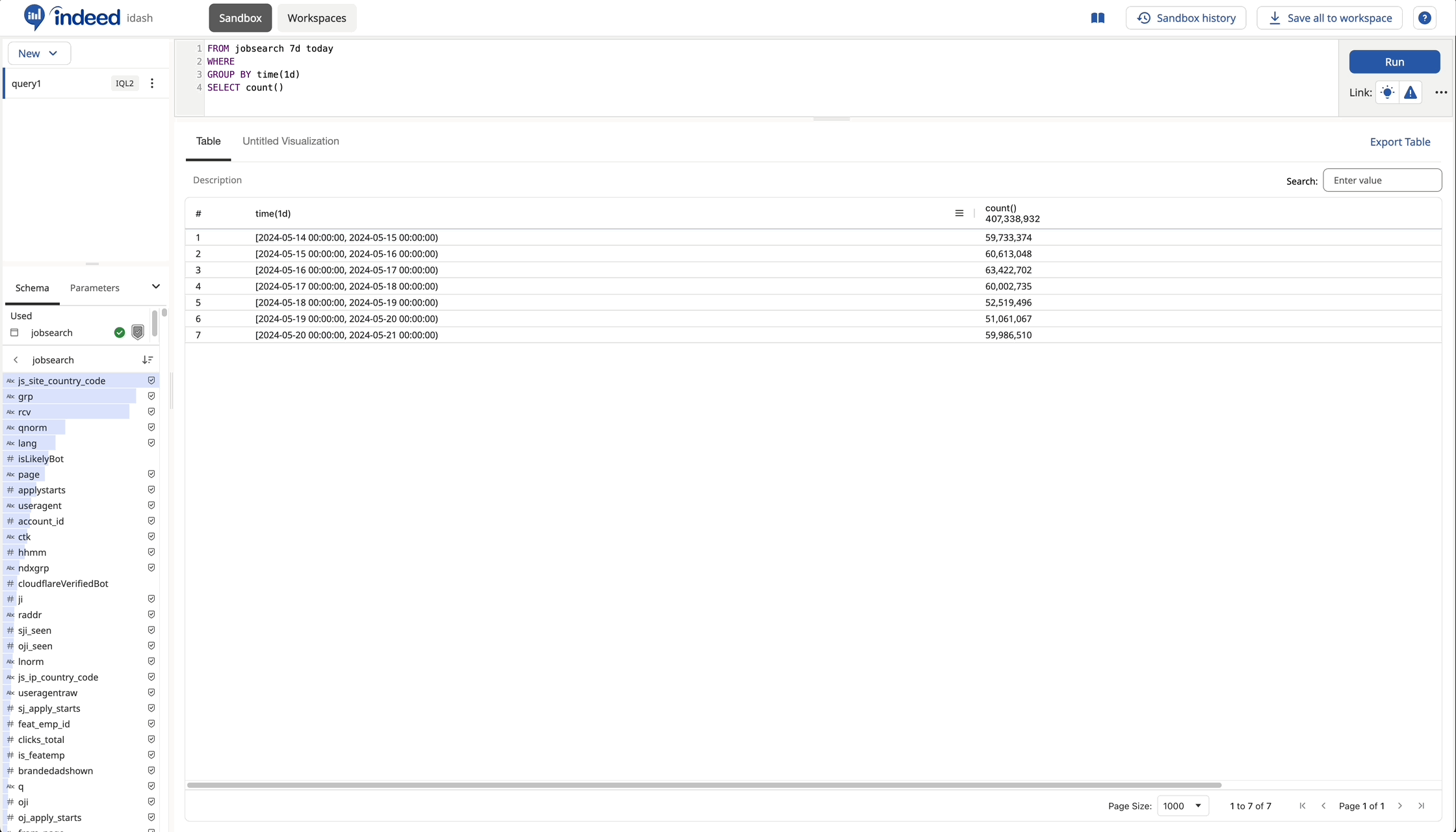Open the New dropdown
The height and width of the screenshot is (832, 1456).
point(38,53)
